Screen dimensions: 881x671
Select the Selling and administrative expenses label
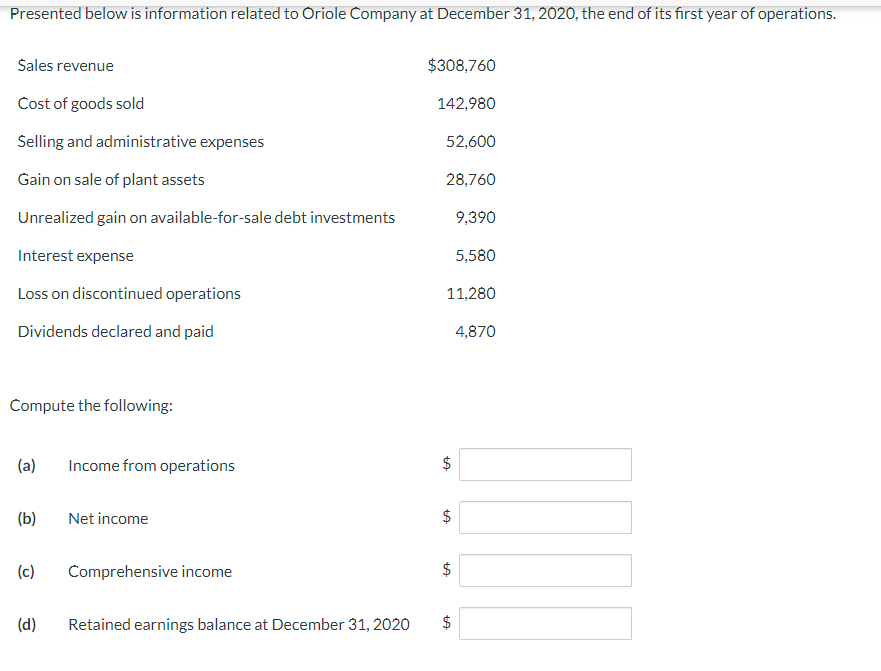point(140,141)
